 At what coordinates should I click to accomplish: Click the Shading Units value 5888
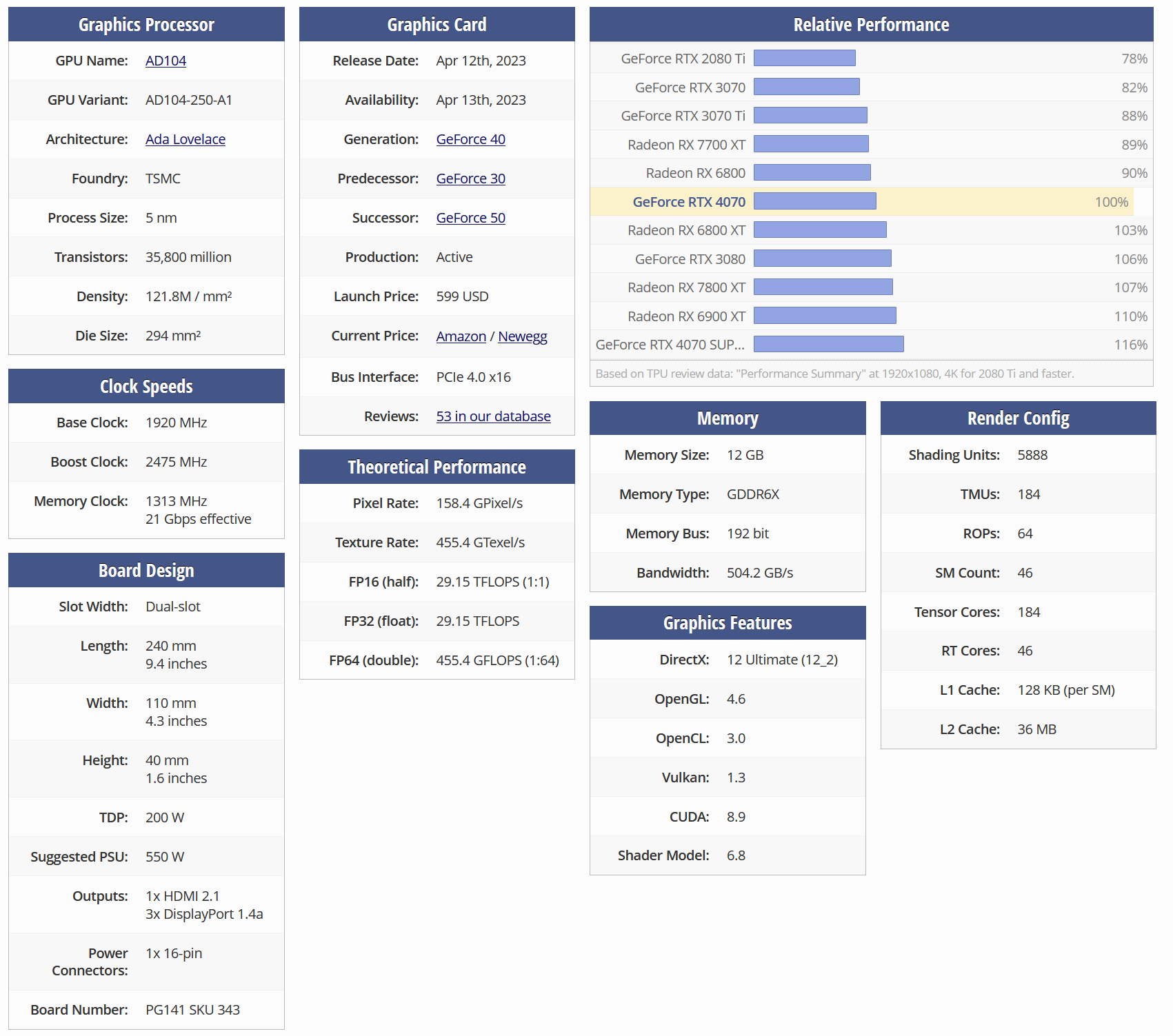coord(1032,455)
